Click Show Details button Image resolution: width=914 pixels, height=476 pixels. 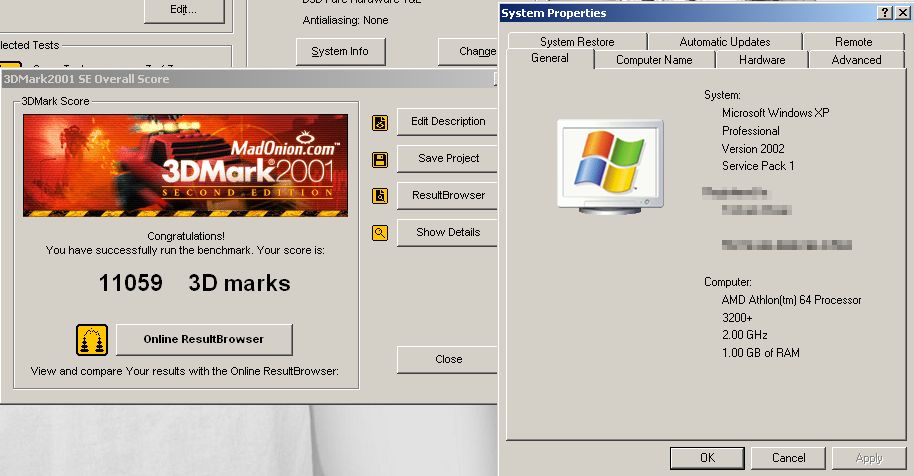click(447, 232)
